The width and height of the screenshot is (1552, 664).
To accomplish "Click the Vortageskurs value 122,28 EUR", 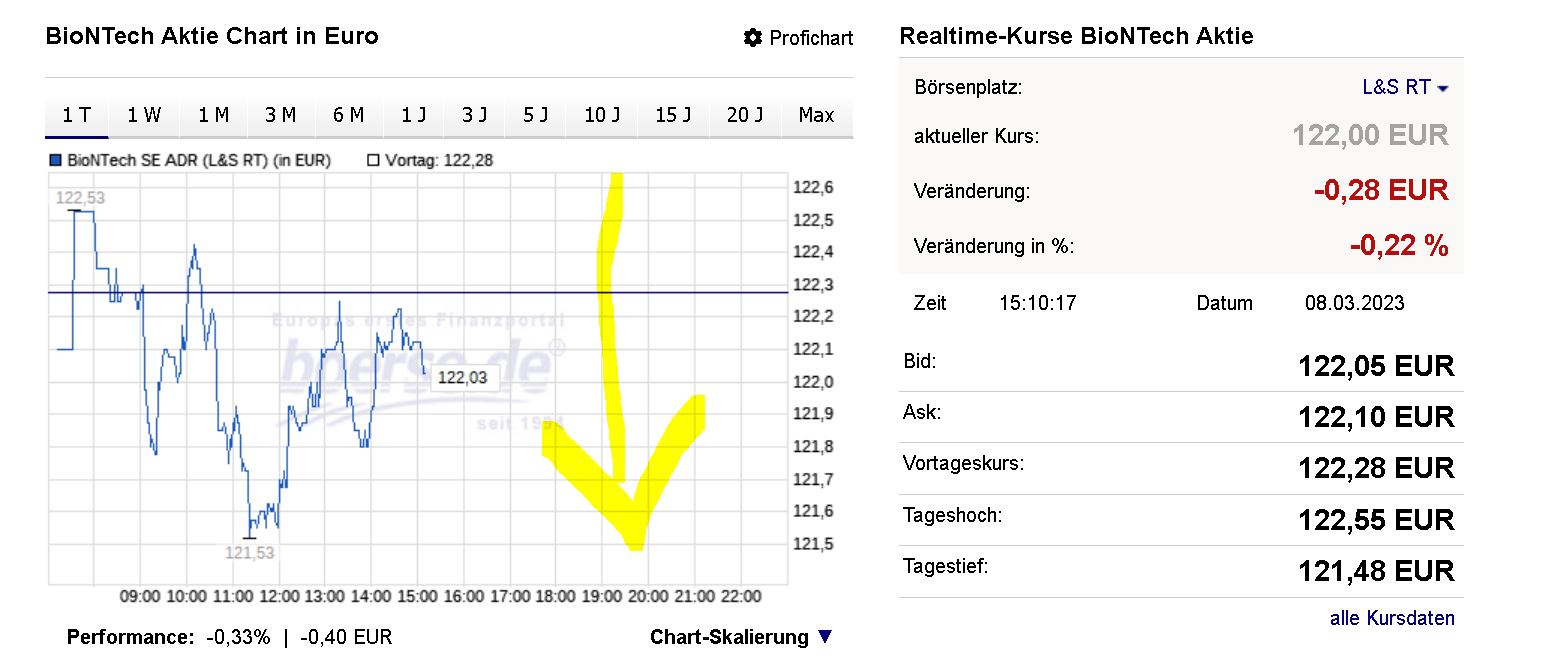I will tap(1376, 468).
